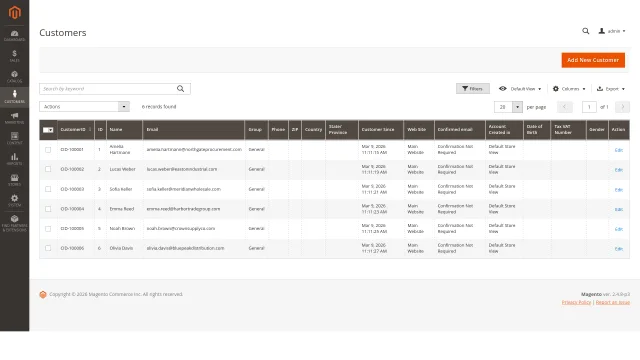This screenshot has width=640, height=360.
Task: Edit the Lucas Weber customer
Action: [619, 170]
